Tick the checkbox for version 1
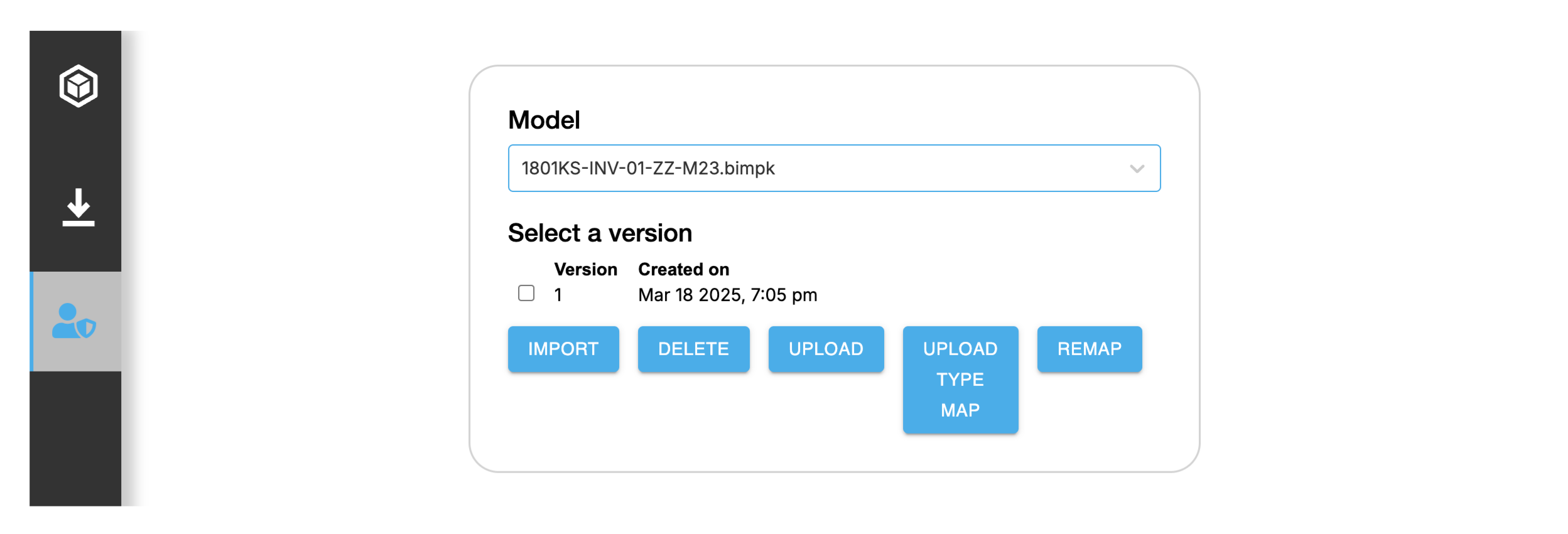Image resolution: width=1568 pixels, height=534 pixels. tap(526, 294)
